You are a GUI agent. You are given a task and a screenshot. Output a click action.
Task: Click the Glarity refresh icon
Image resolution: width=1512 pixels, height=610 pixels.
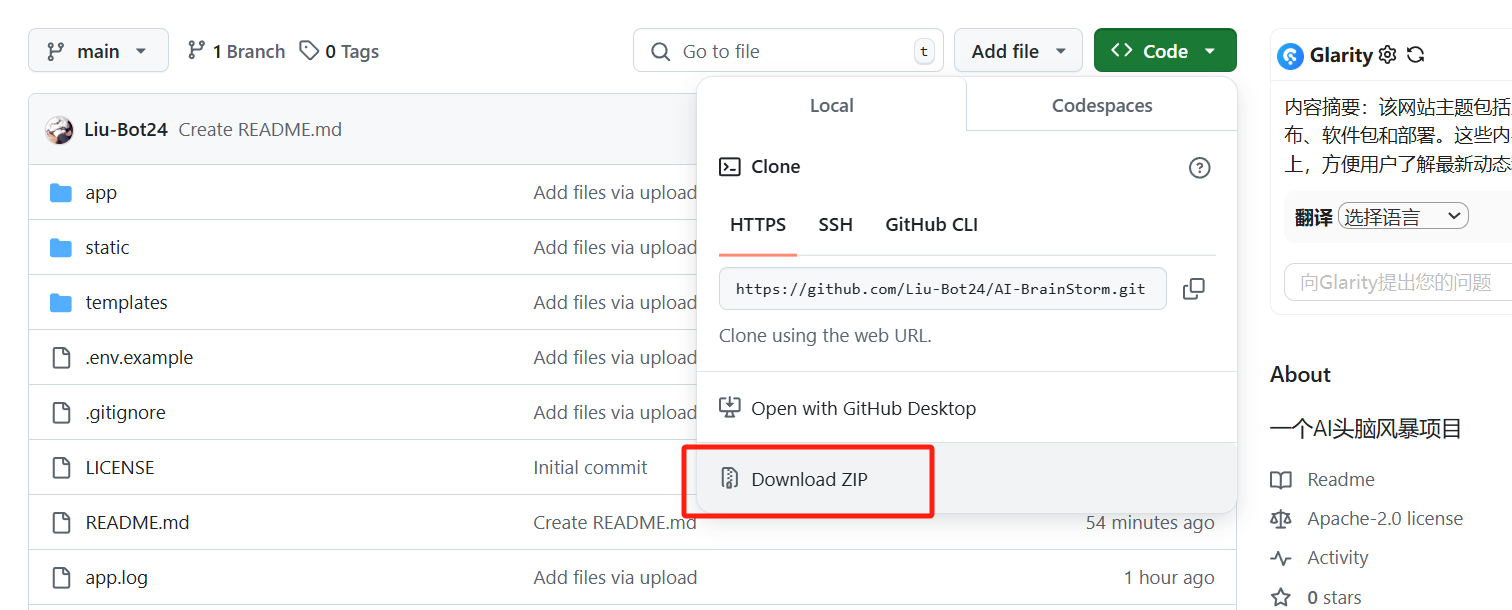[1415, 55]
